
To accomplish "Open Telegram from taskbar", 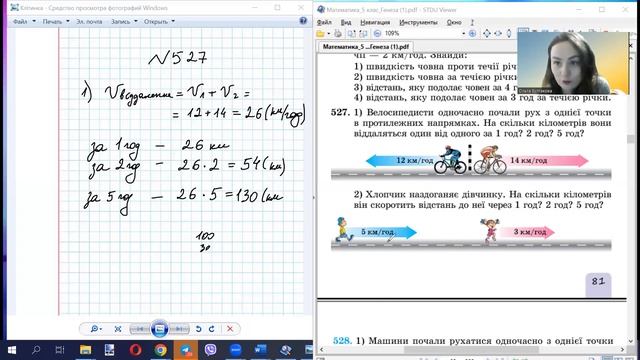I will point(186,350).
